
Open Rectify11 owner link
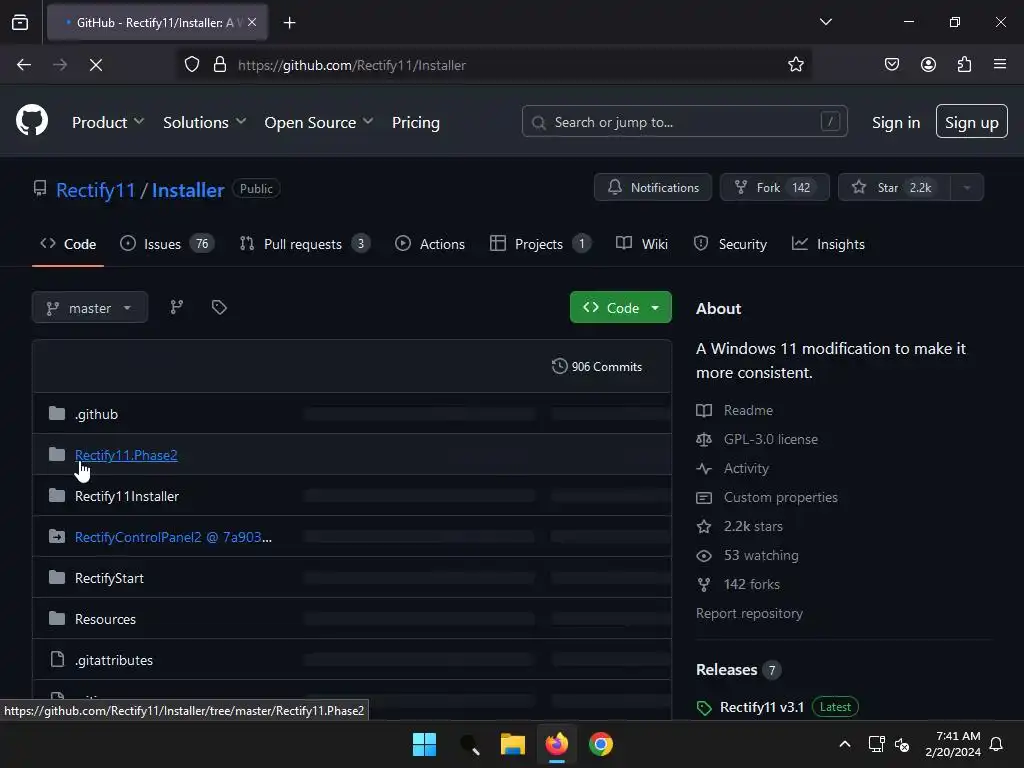95,190
